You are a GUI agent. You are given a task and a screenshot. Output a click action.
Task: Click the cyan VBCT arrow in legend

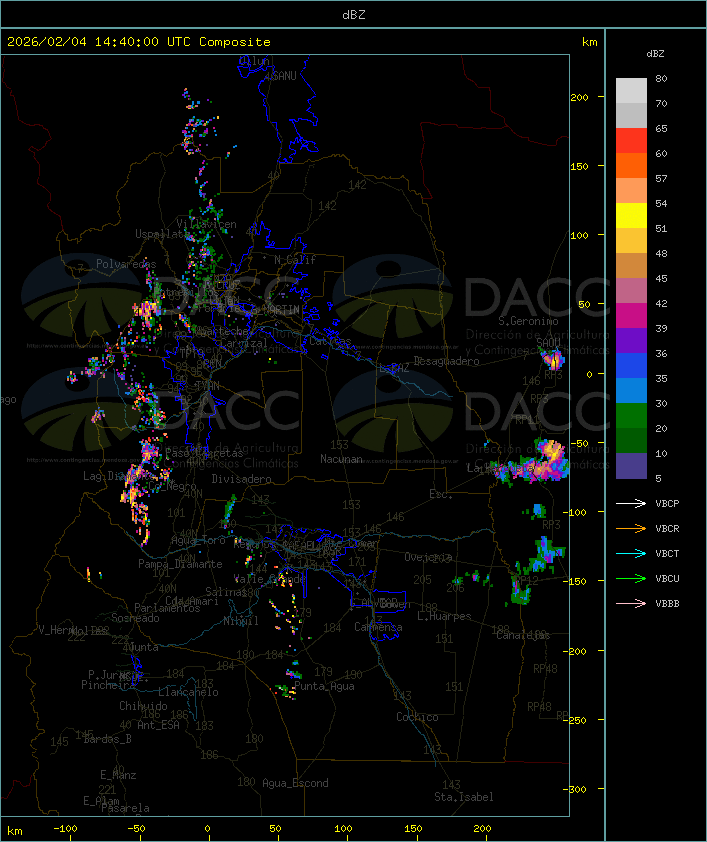click(x=631, y=553)
